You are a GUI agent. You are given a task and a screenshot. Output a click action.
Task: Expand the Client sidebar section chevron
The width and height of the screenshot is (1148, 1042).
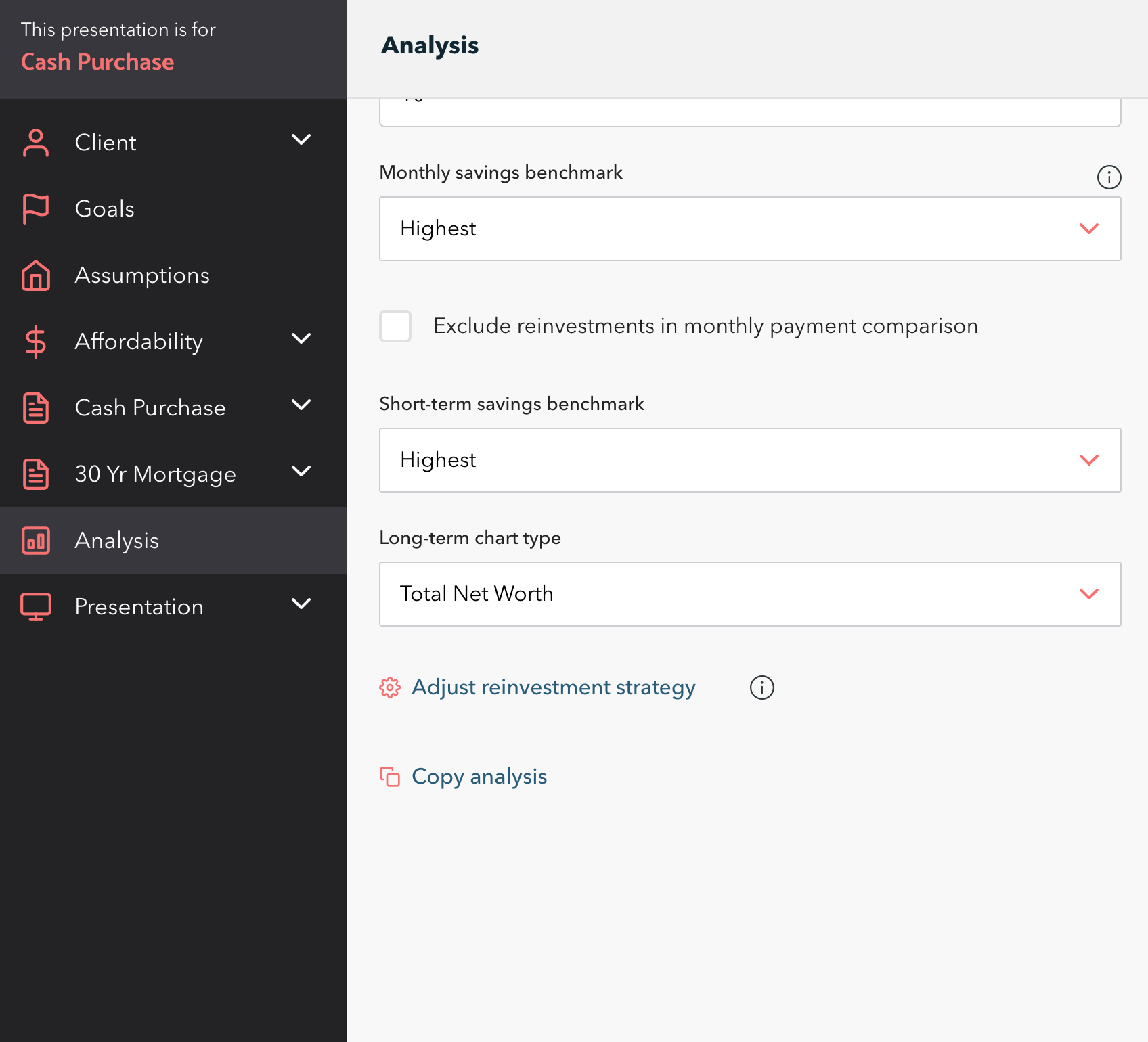pyautogui.click(x=301, y=140)
